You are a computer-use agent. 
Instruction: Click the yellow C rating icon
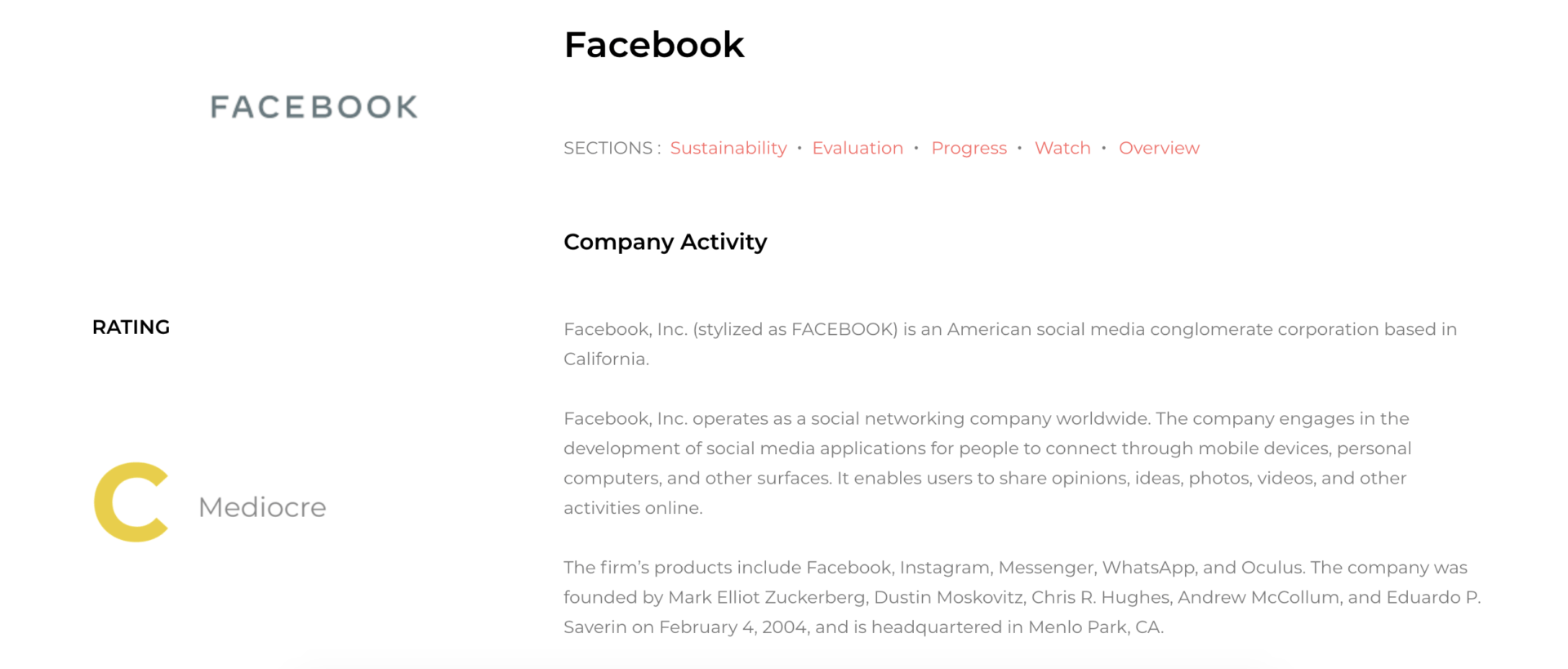coord(131,502)
